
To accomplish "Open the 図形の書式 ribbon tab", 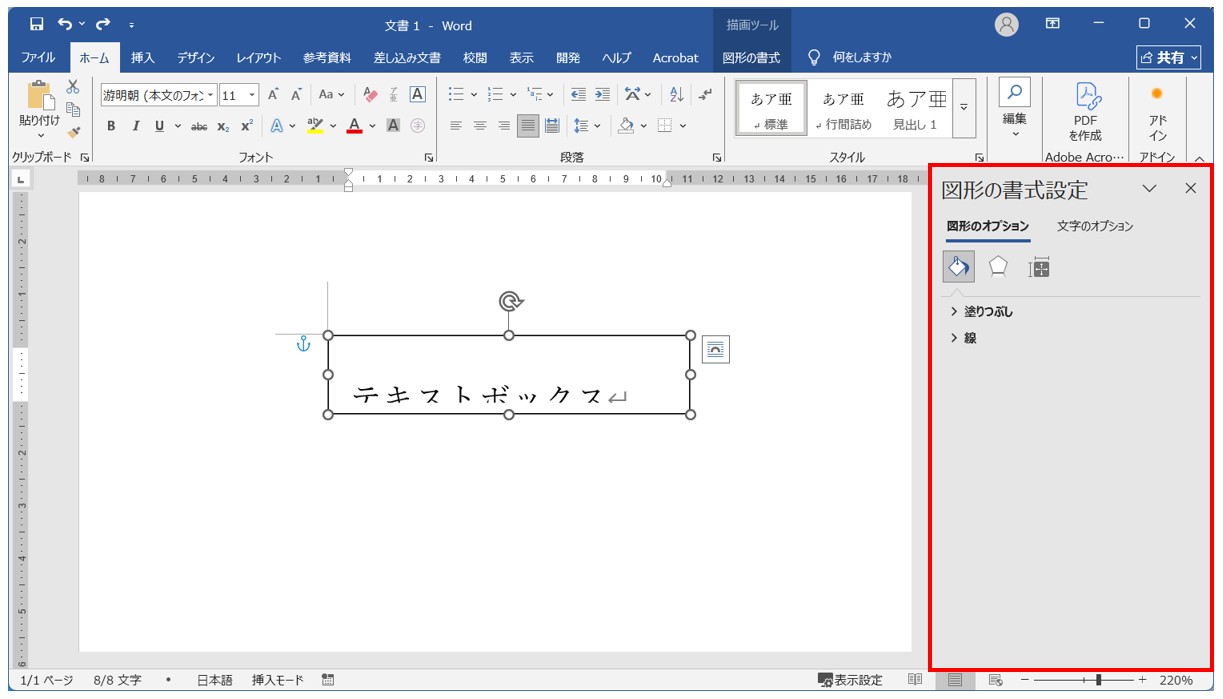I will pyautogui.click(x=751, y=57).
